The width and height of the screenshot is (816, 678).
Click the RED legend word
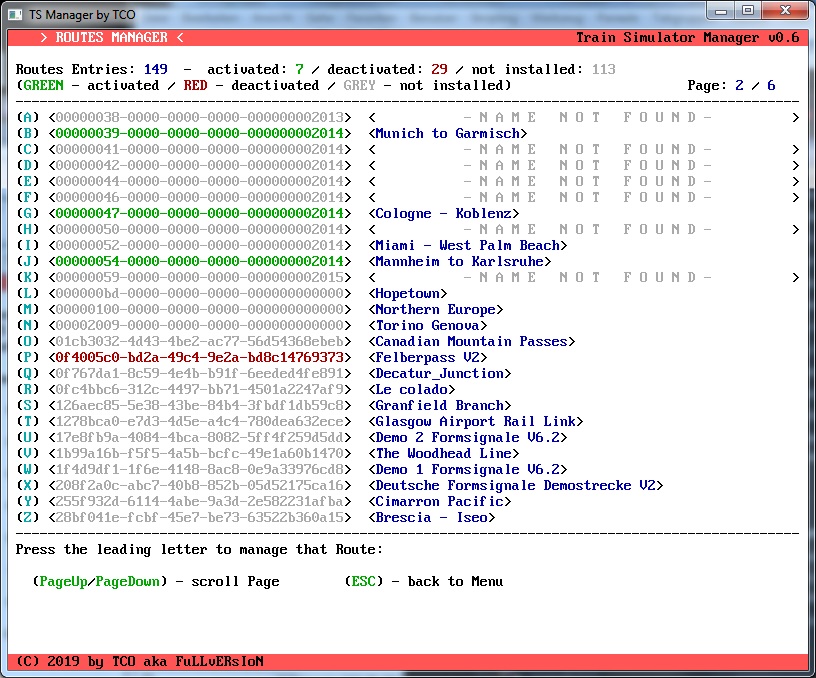point(195,85)
